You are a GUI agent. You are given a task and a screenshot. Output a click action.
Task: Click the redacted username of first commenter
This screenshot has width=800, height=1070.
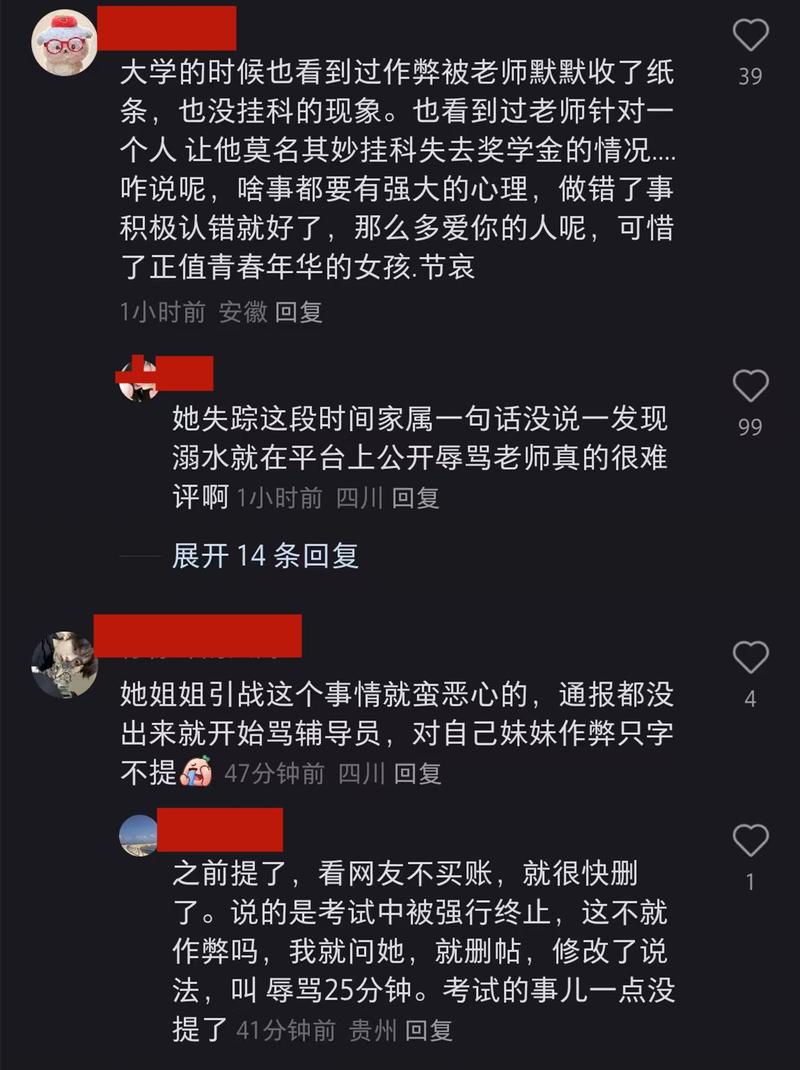tap(167, 28)
